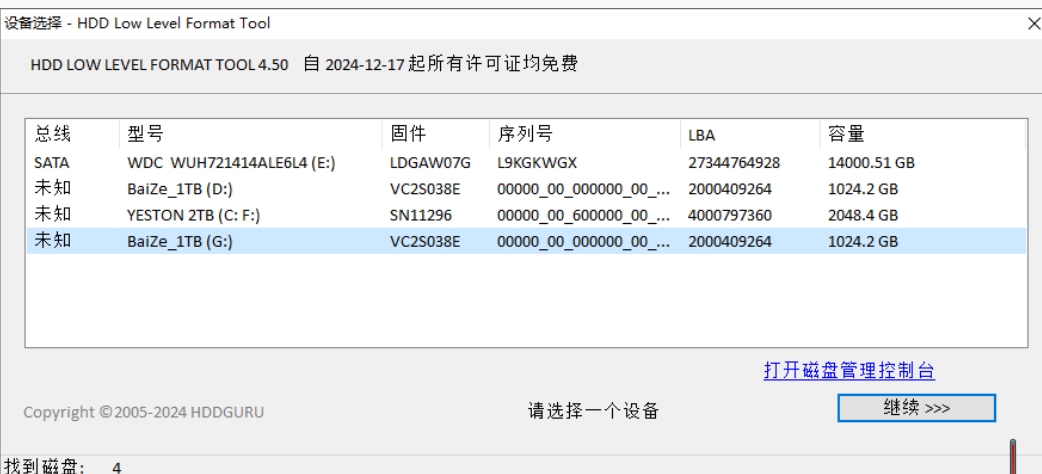Click the L9KGKWGX serial number cell

coord(537,162)
